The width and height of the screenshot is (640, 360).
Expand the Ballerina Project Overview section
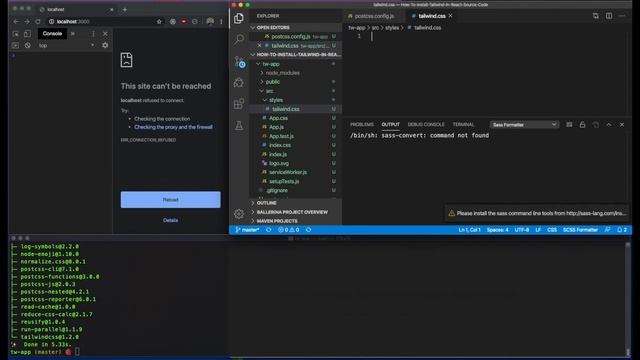(296, 212)
